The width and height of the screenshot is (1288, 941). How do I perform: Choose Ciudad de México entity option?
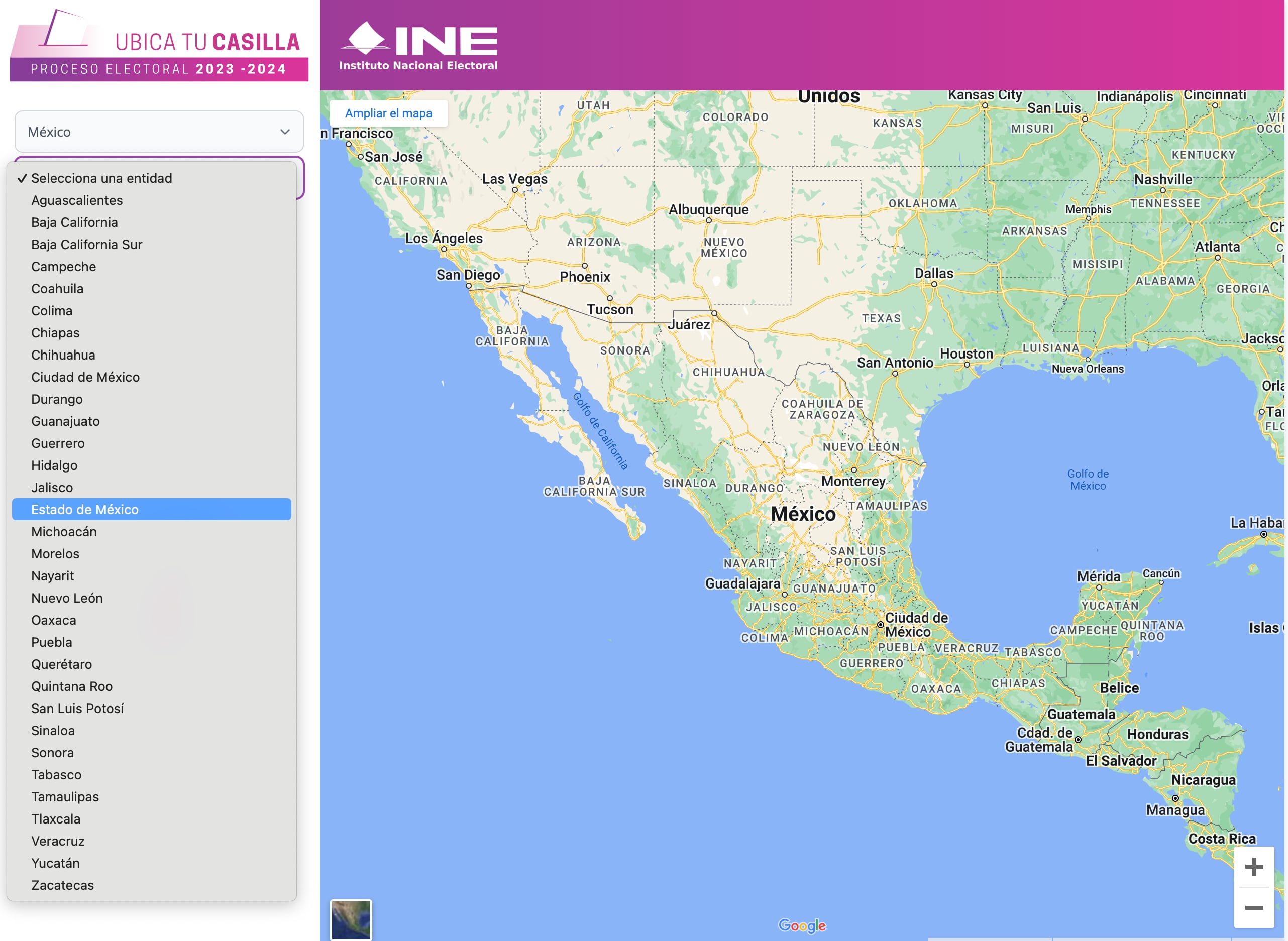coord(85,377)
